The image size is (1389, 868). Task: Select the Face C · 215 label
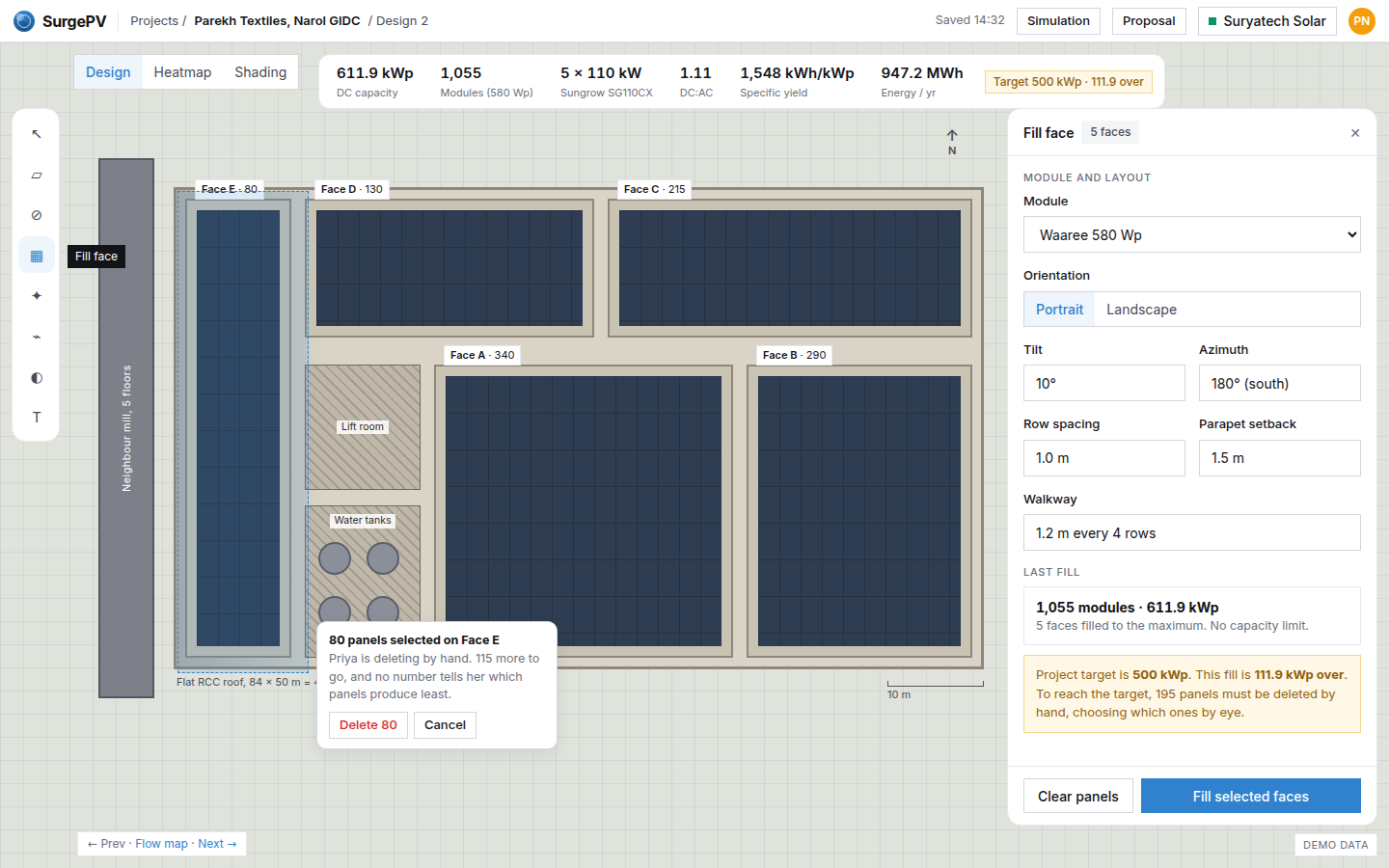[x=655, y=189]
